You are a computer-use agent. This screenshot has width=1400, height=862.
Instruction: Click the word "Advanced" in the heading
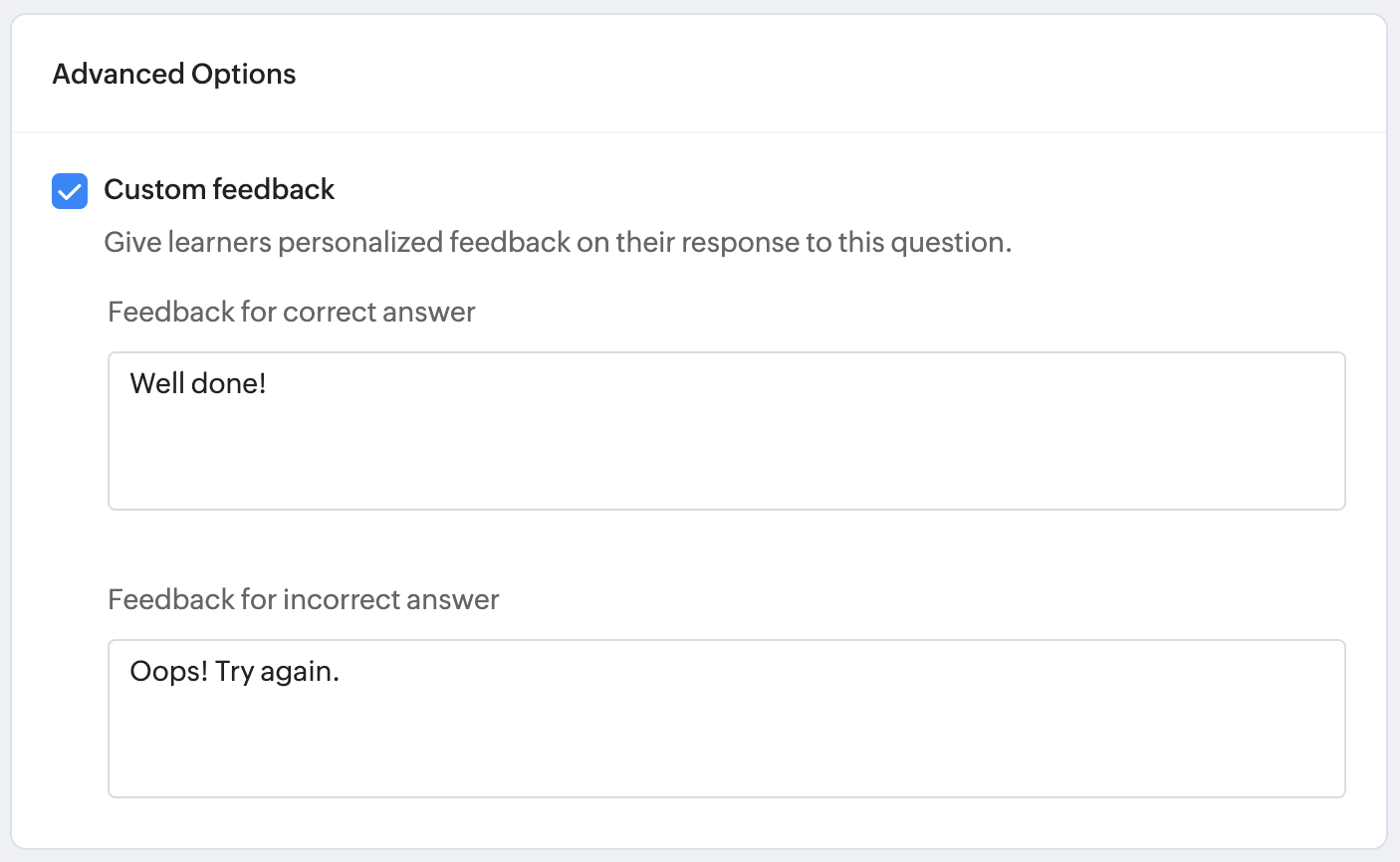click(118, 74)
